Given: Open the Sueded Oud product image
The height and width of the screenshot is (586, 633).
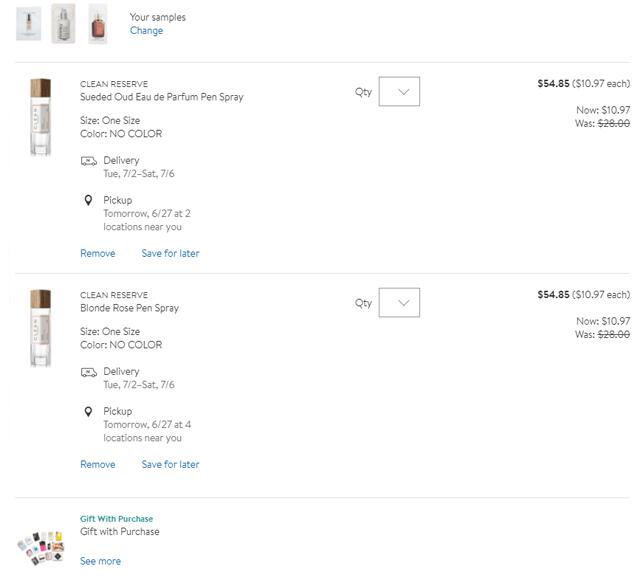Looking at the screenshot, I should (x=41, y=117).
